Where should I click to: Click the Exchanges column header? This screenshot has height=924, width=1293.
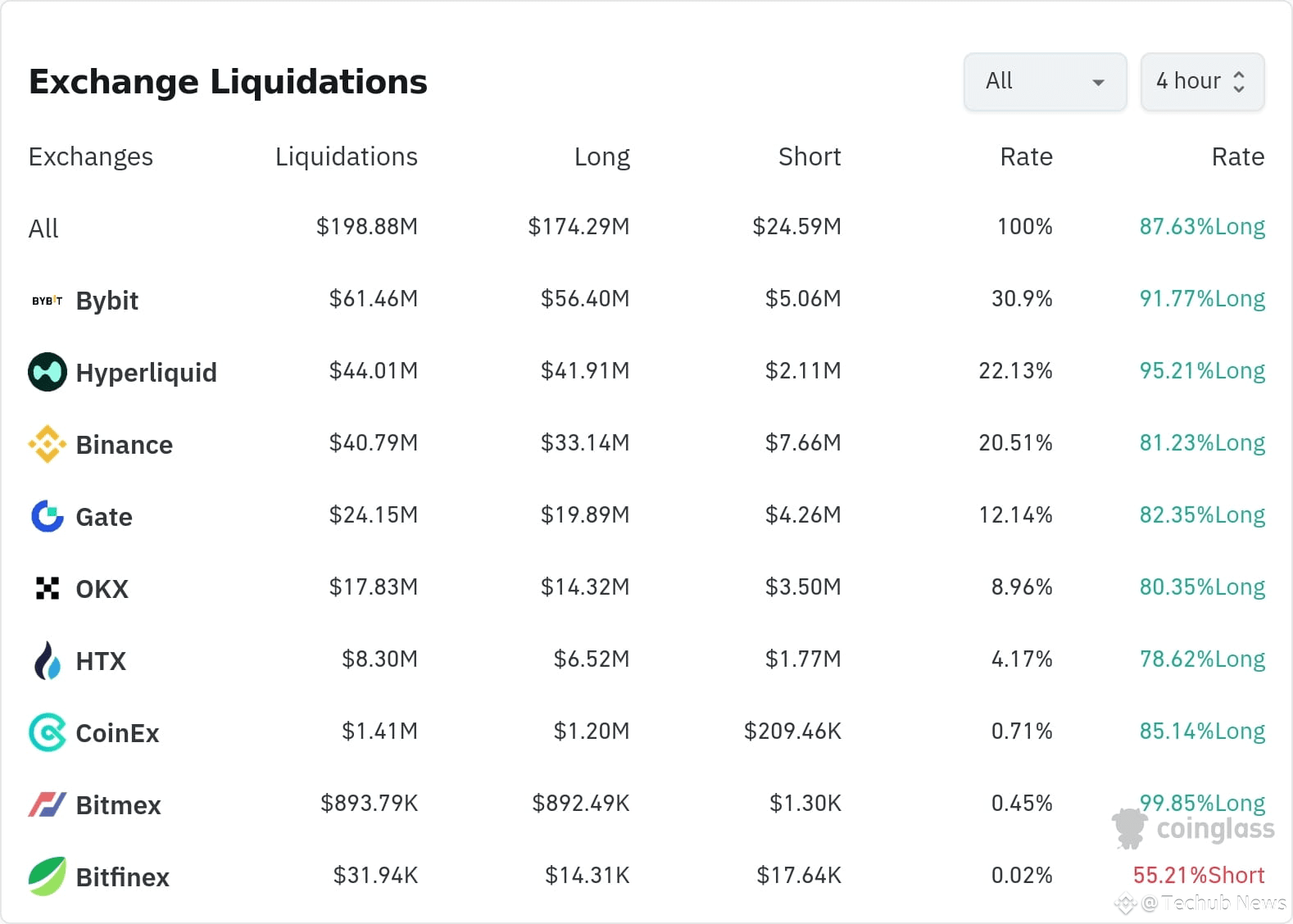tap(90, 156)
